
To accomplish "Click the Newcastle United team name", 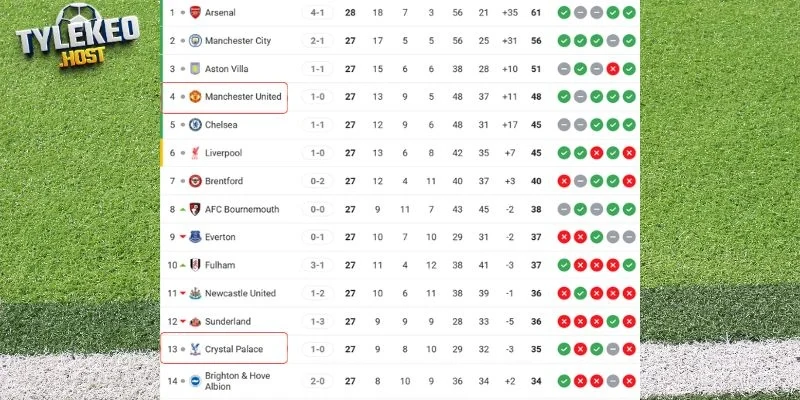I will coord(240,293).
